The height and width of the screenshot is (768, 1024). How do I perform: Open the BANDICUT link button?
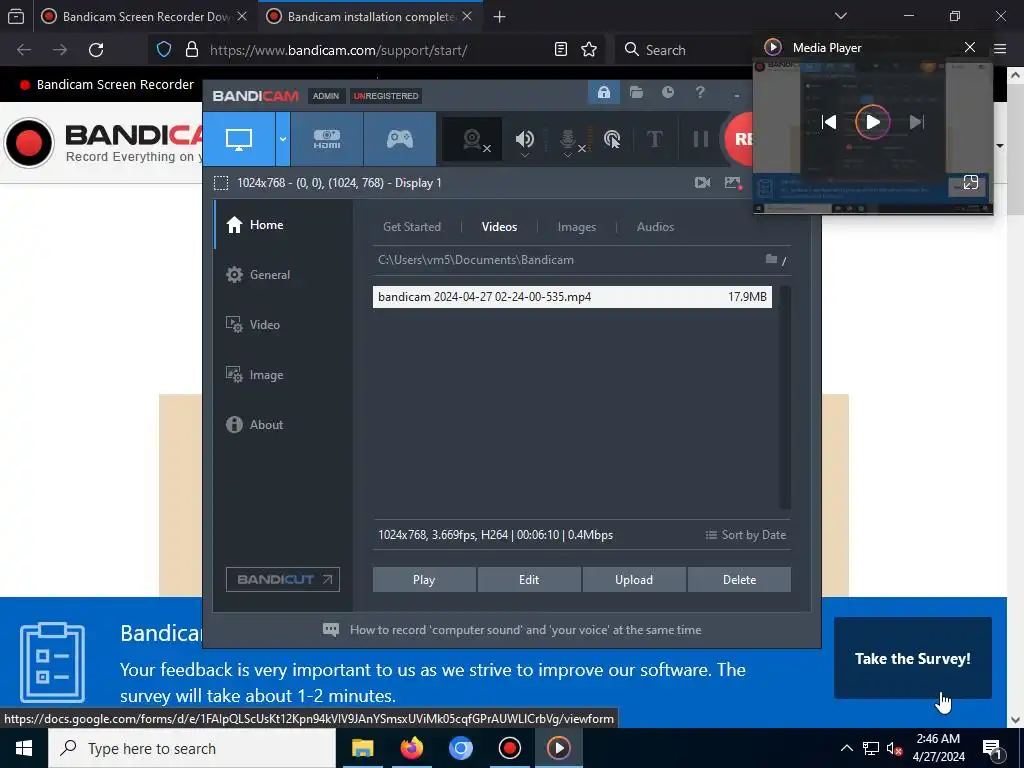283,579
